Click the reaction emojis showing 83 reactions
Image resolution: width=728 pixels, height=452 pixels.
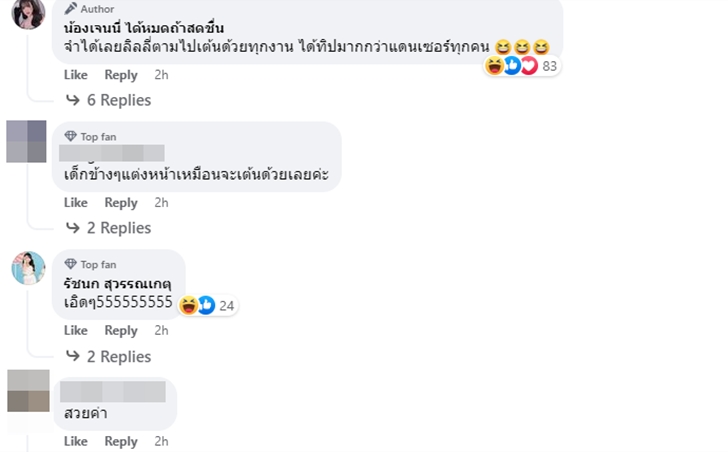(511, 66)
